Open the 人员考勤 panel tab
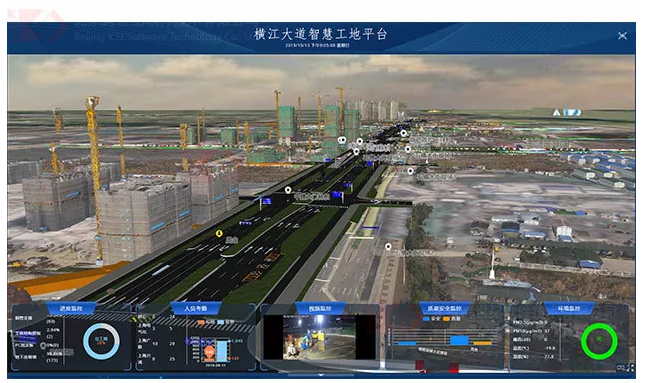Viewport: 645px width, 383px height. [195, 308]
